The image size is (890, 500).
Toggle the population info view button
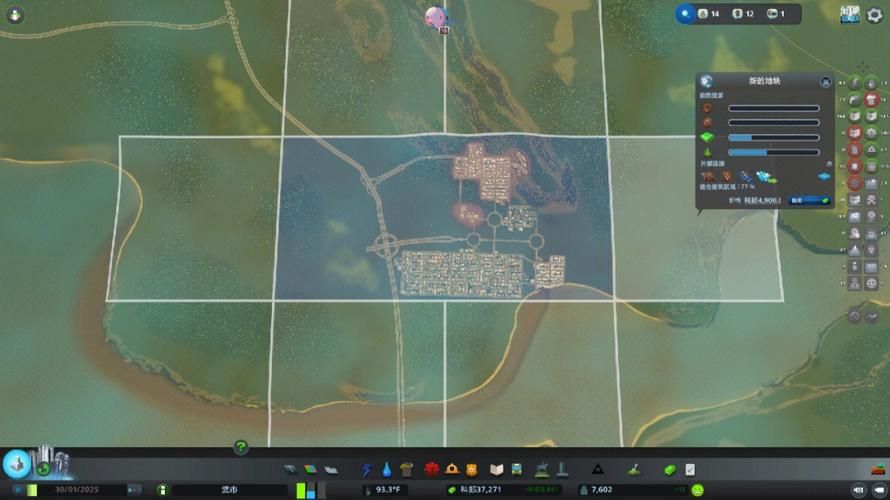(x=855, y=283)
